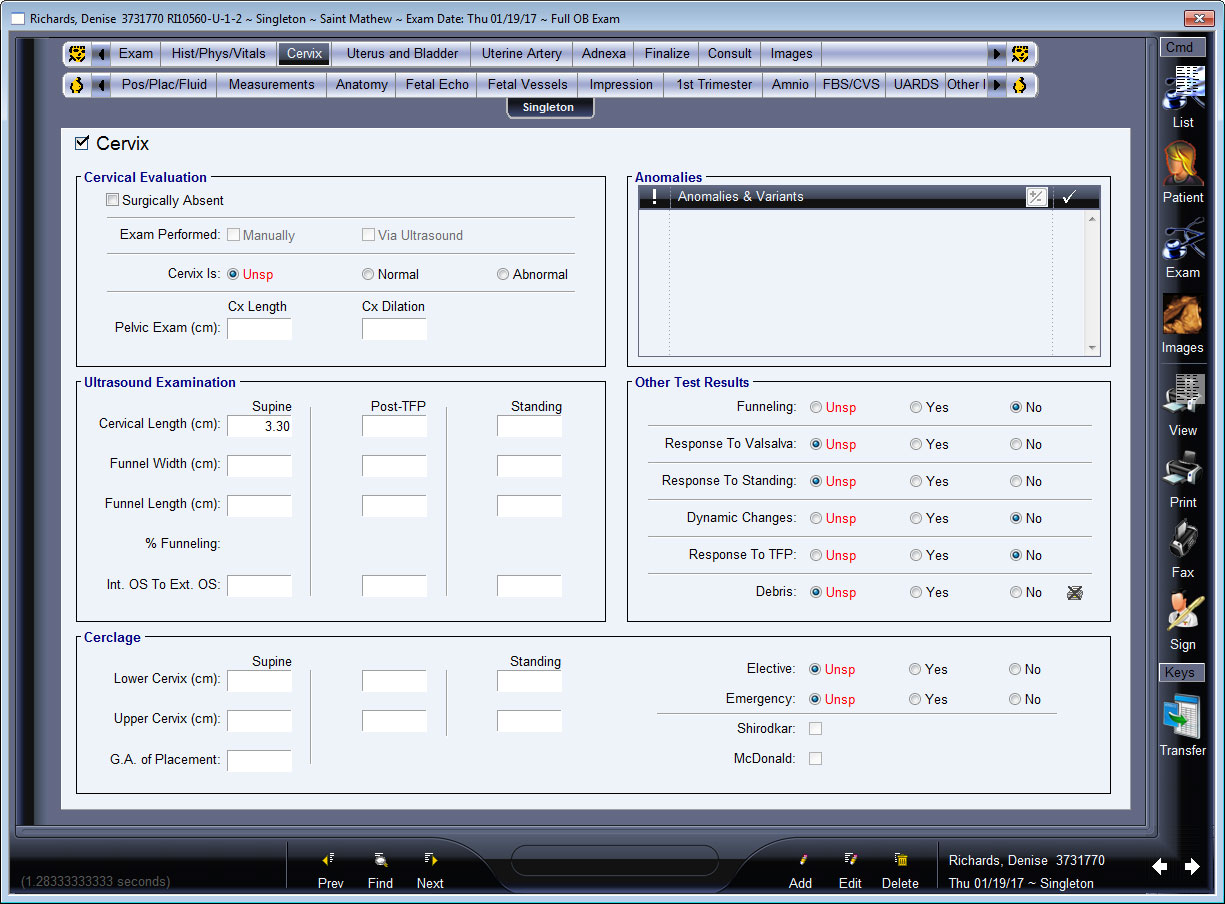The width and height of the screenshot is (1225, 904).
Task: Click the Transfer icon in sidebar
Action: coord(1183,717)
